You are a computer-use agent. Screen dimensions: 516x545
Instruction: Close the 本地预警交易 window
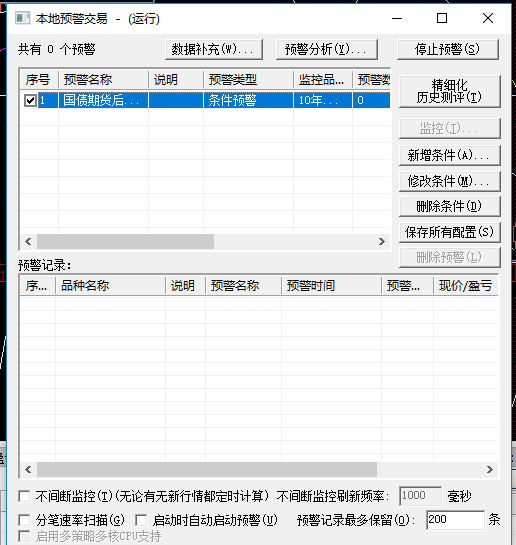coord(488,18)
